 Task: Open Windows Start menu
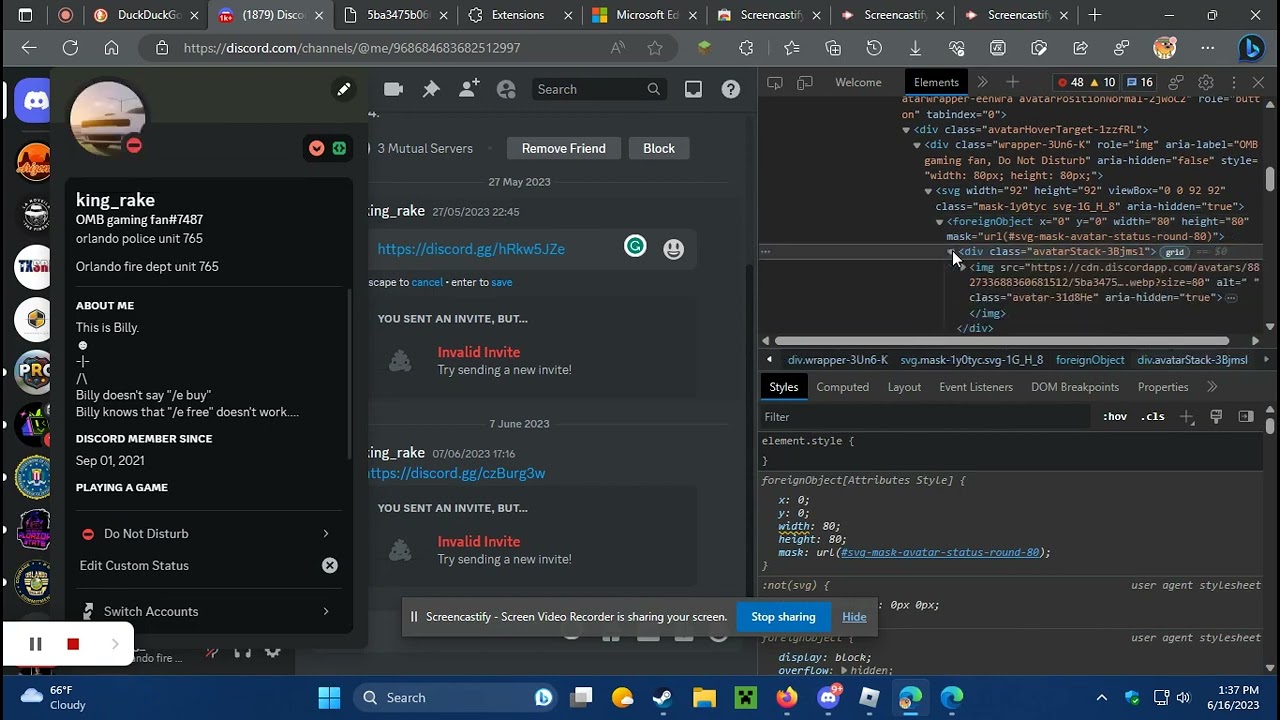(x=329, y=697)
